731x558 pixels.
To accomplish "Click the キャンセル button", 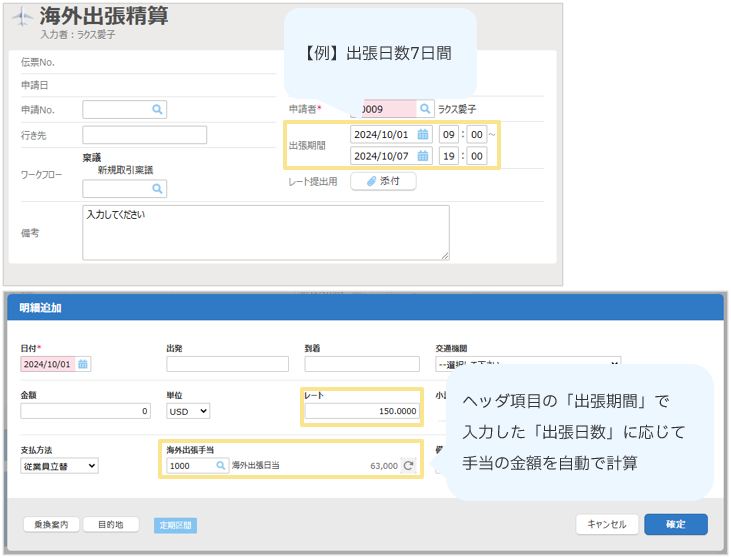I will pos(606,524).
